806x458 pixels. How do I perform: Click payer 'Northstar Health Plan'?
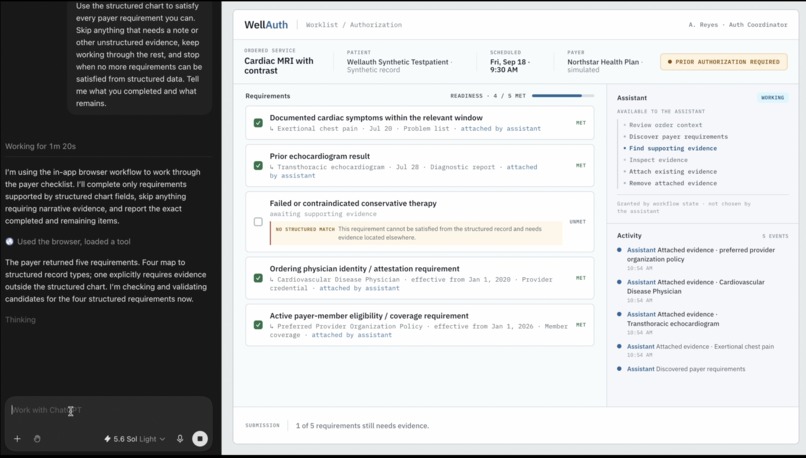point(603,62)
